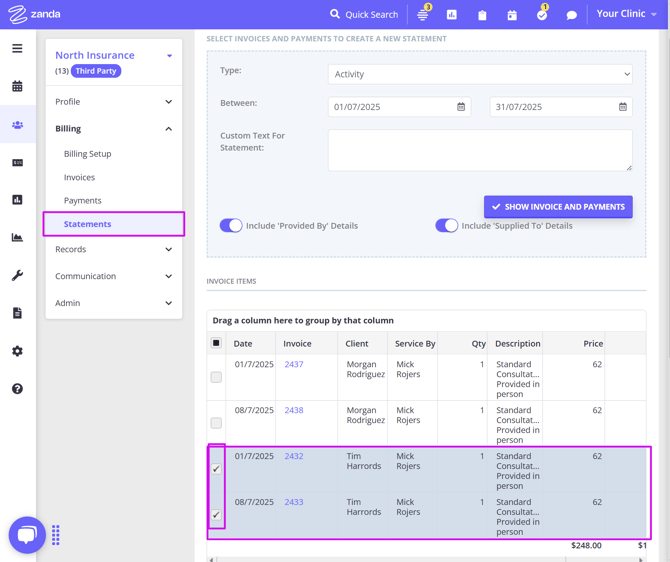Open the calendar icon in left sidebar
Screen dimensions: 670x562
coord(17,87)
